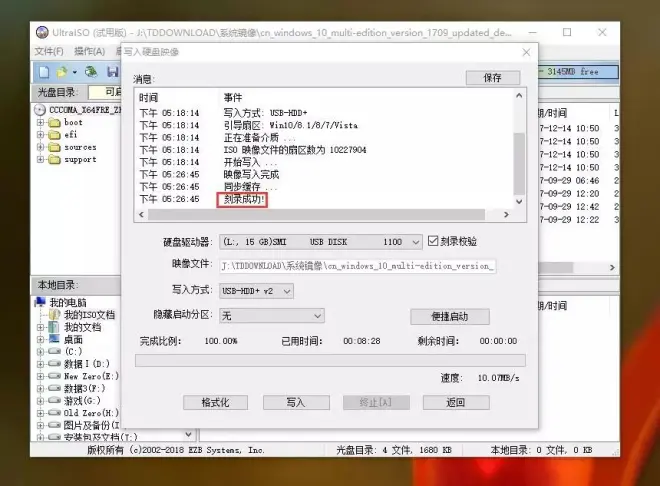Select 我的ISO文档 in local tree

[89, 315]
